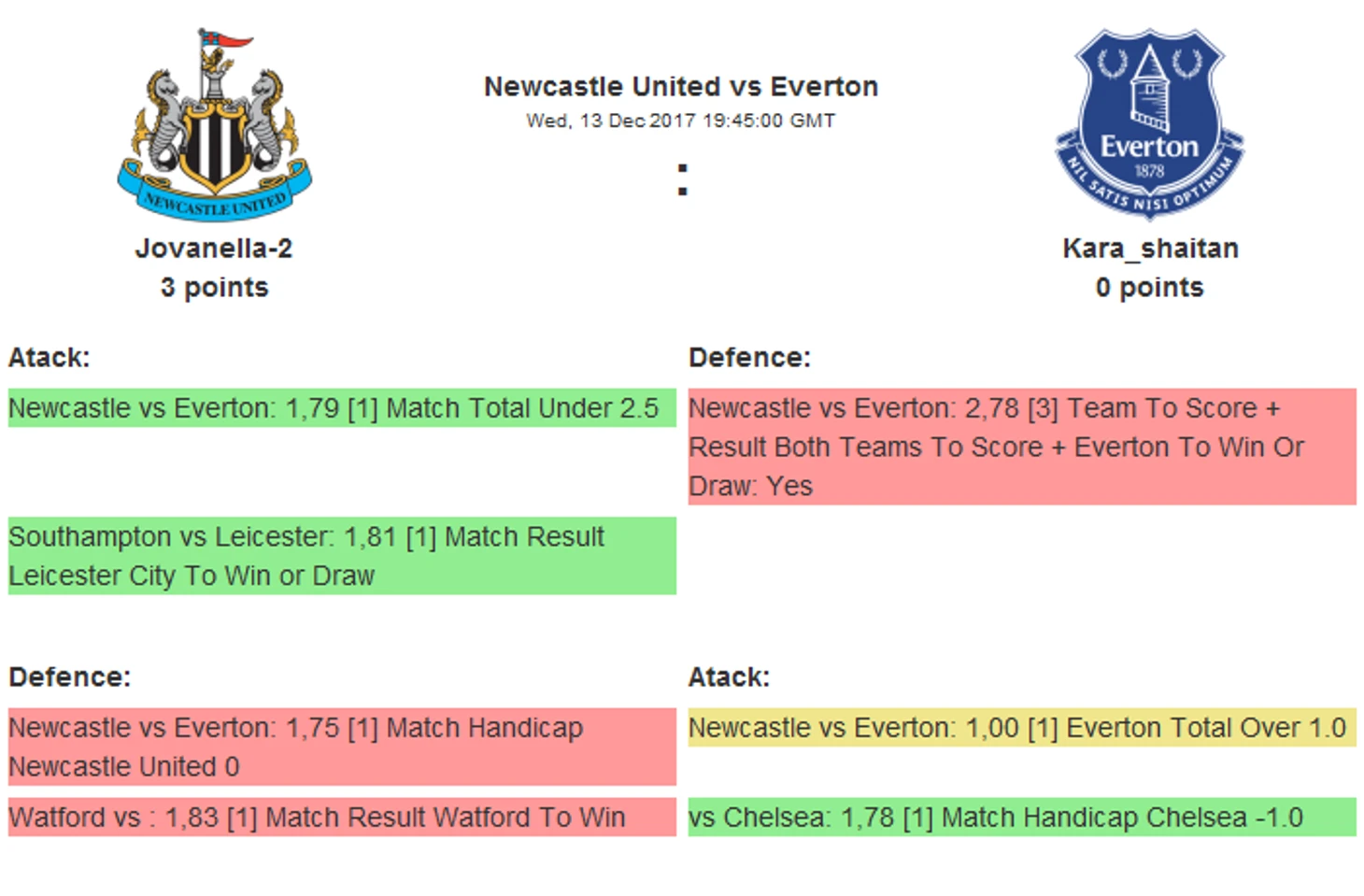
Task: Click the 3 points score text
Action: [214, 288]
